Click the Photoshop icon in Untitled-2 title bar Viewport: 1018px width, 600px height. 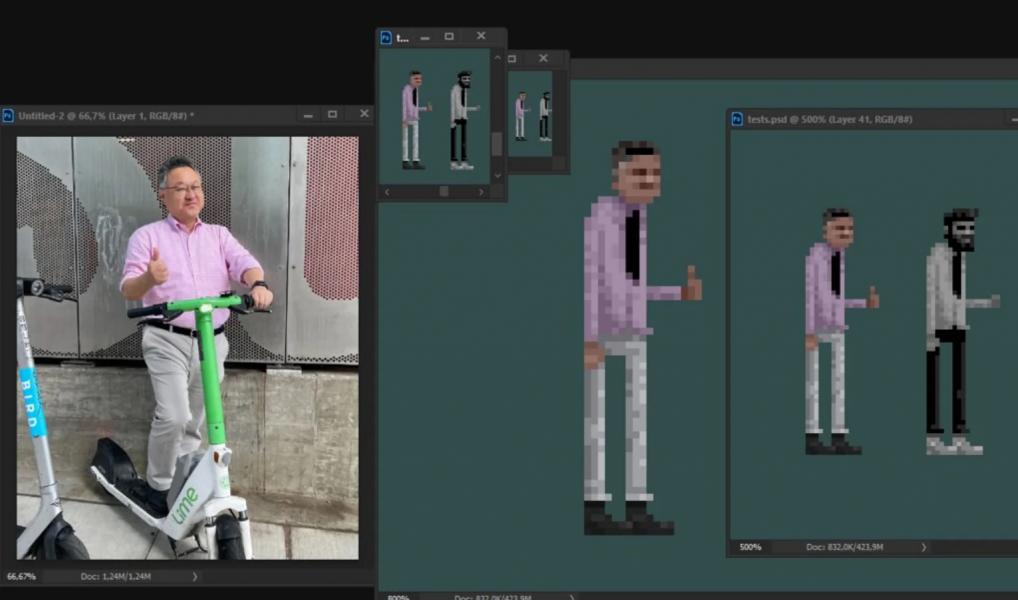pyautogui.click(x=8, y=116)
